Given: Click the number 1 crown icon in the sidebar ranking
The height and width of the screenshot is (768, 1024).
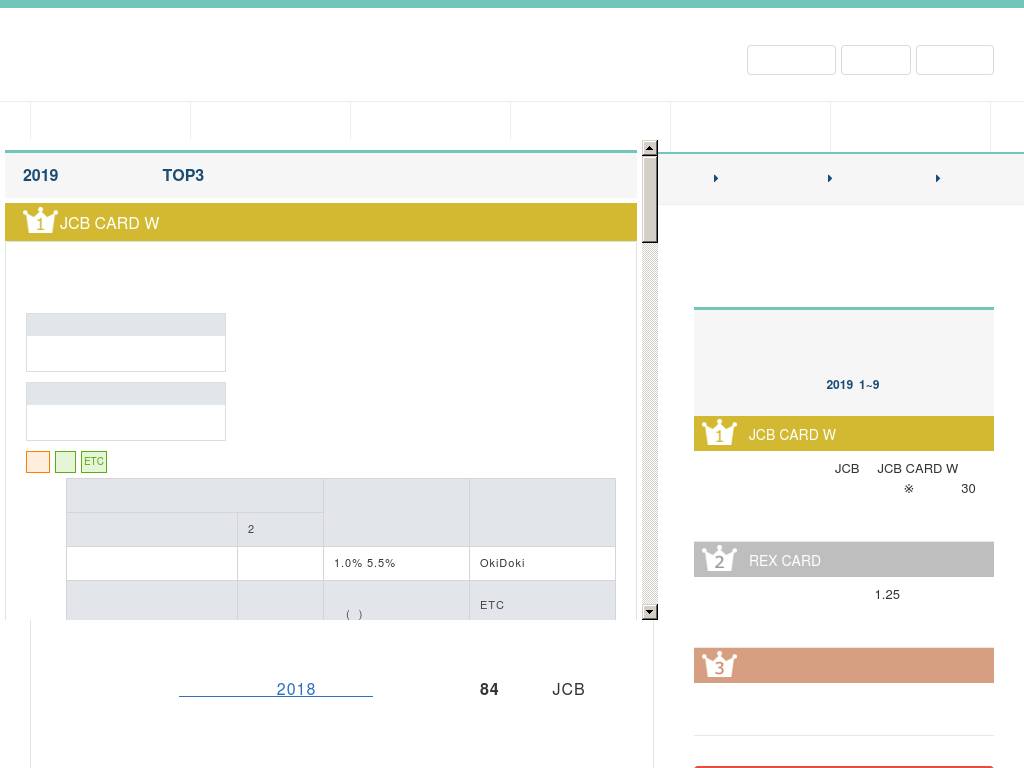Looking at the screenshot, I should pyautogui.click(x=719, y=433).
